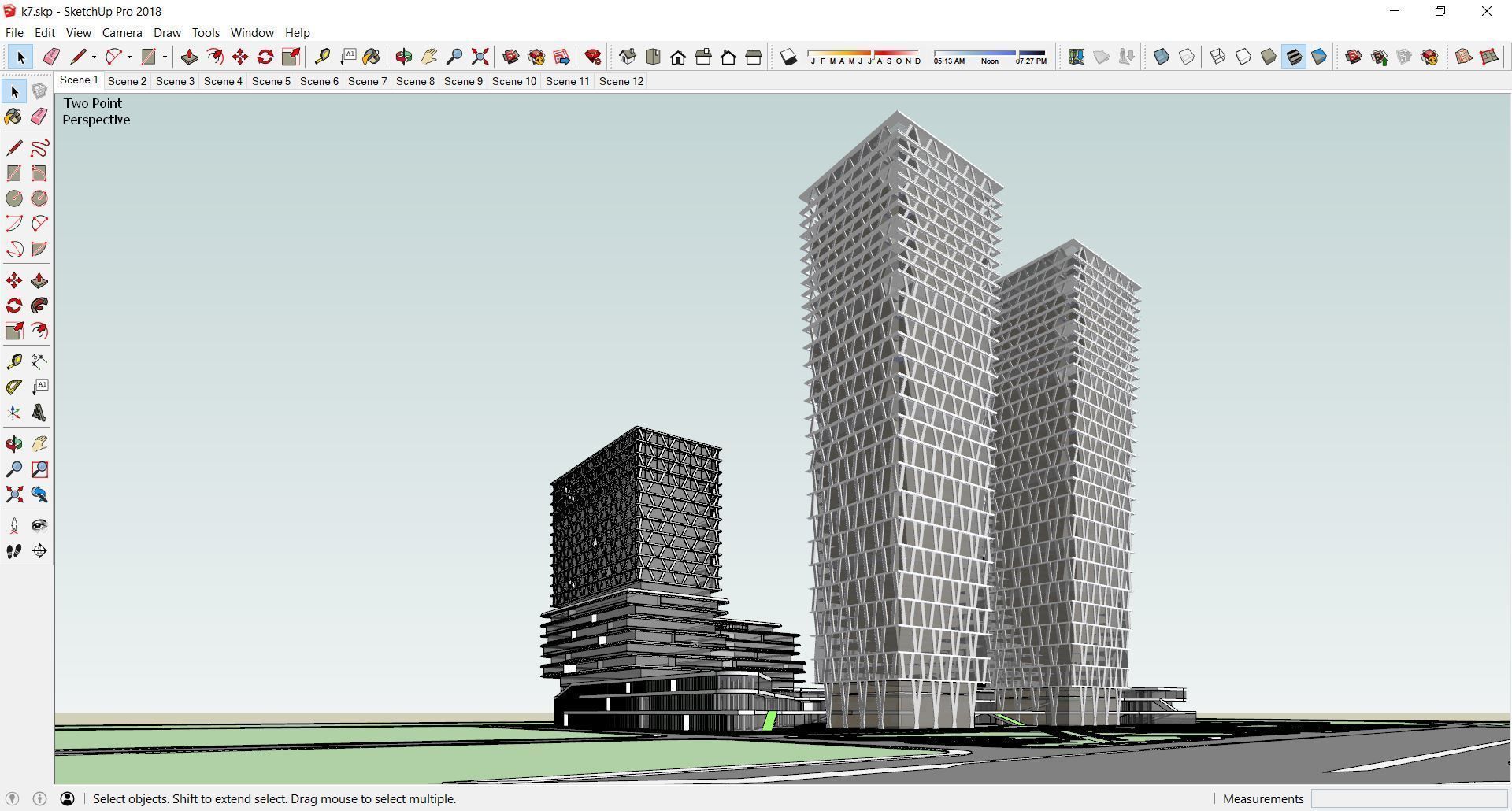Pick the Freehand drawing tool

pos(39,148)
